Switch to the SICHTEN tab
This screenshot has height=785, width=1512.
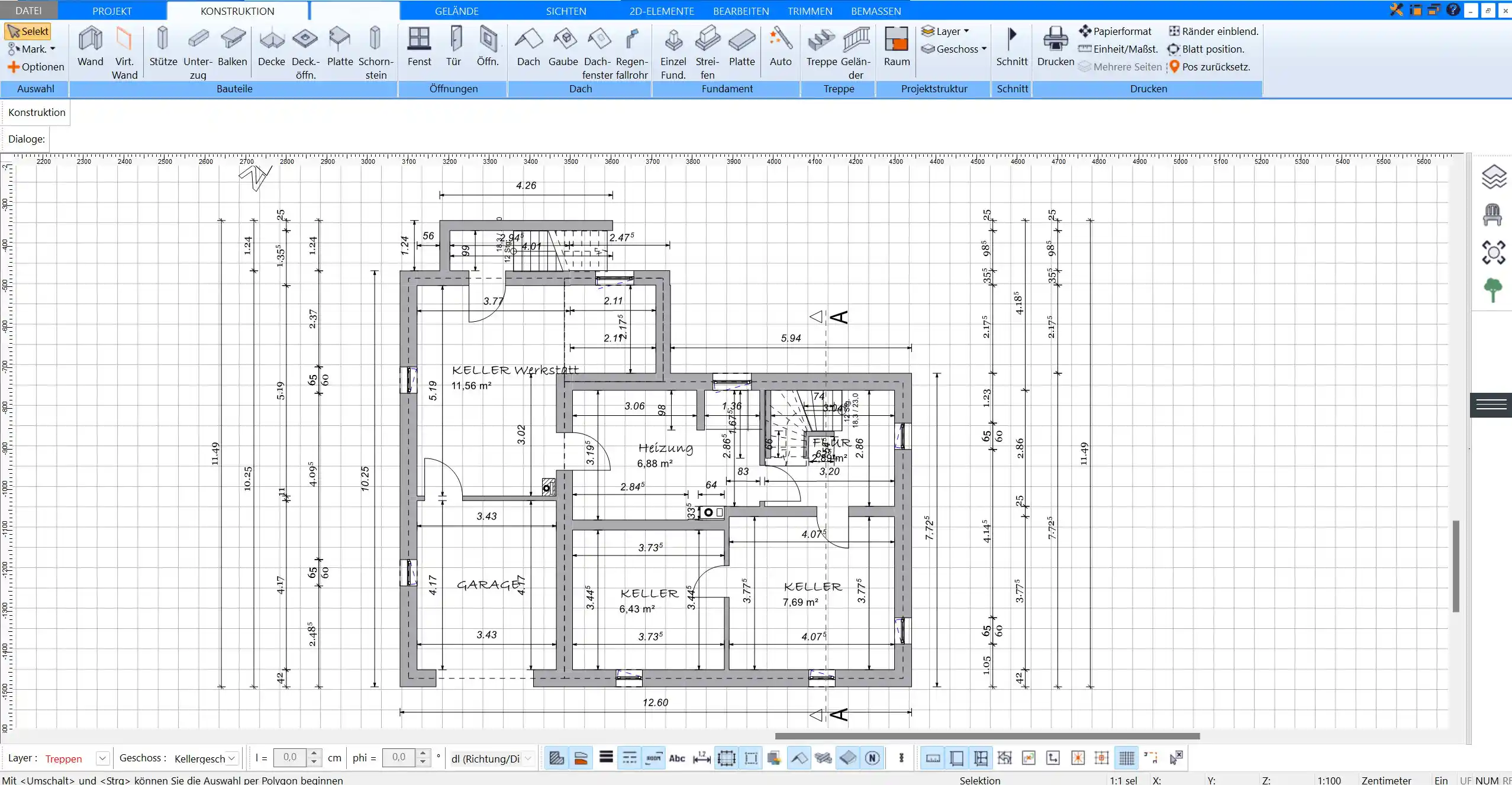[566, 11]
